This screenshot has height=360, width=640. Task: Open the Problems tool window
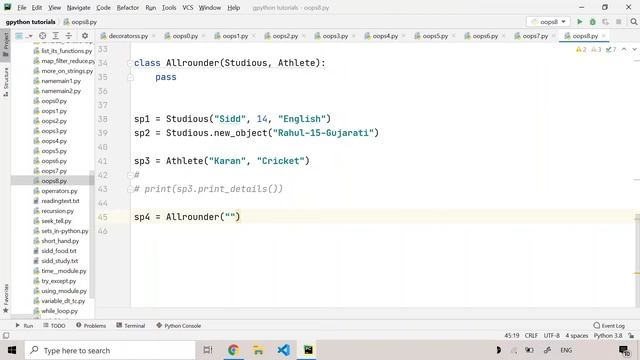tap(91, 326)
